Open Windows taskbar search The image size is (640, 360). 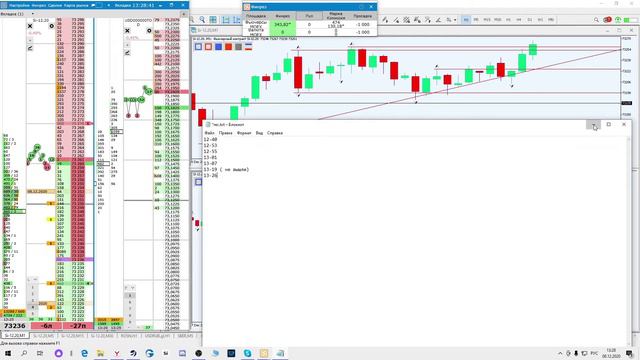[x=24, y=353]
